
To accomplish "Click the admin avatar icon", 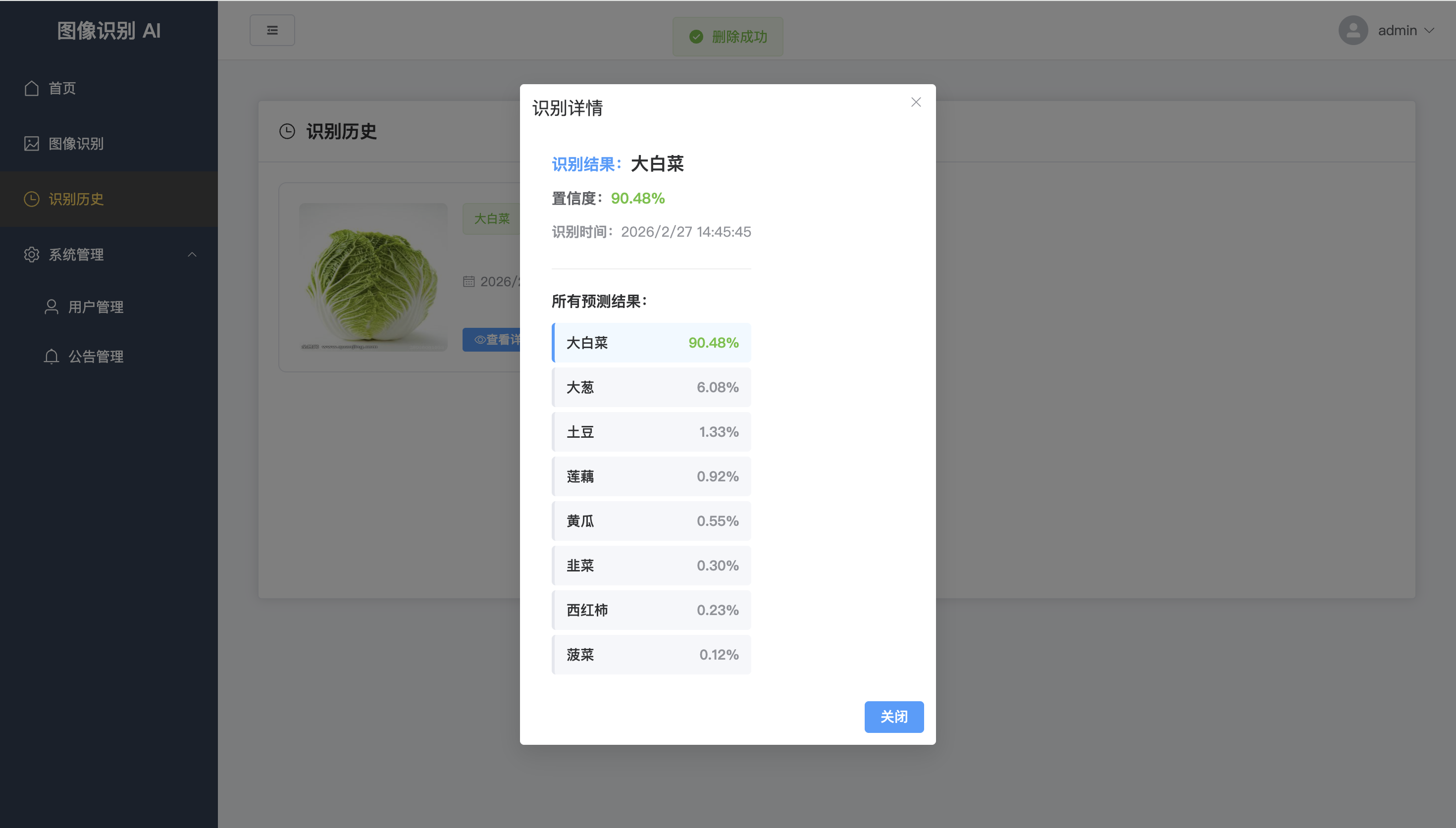I will (x=1353, y=30).
